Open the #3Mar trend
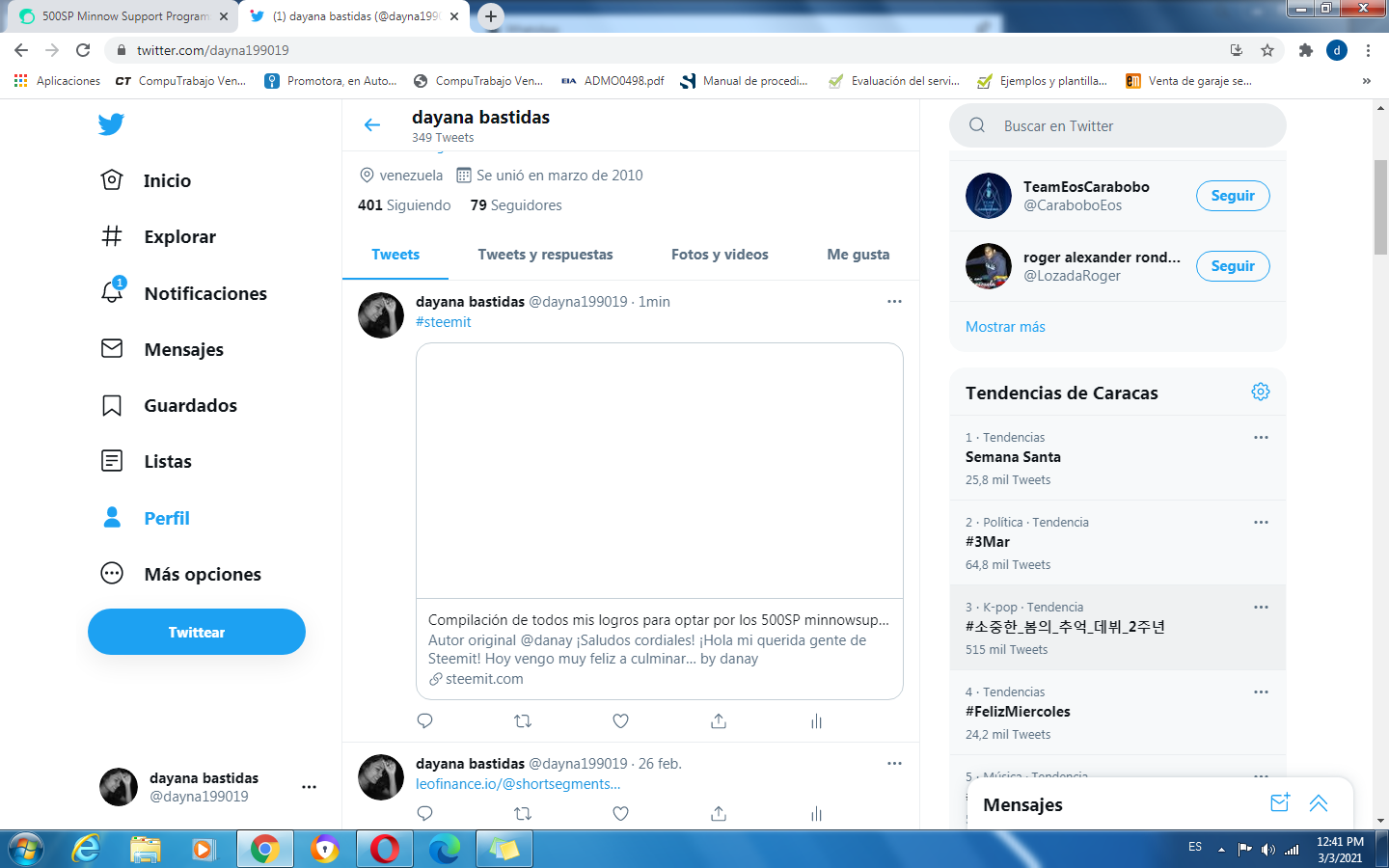Screen dimensions: 1389x868 [1118, 543]
